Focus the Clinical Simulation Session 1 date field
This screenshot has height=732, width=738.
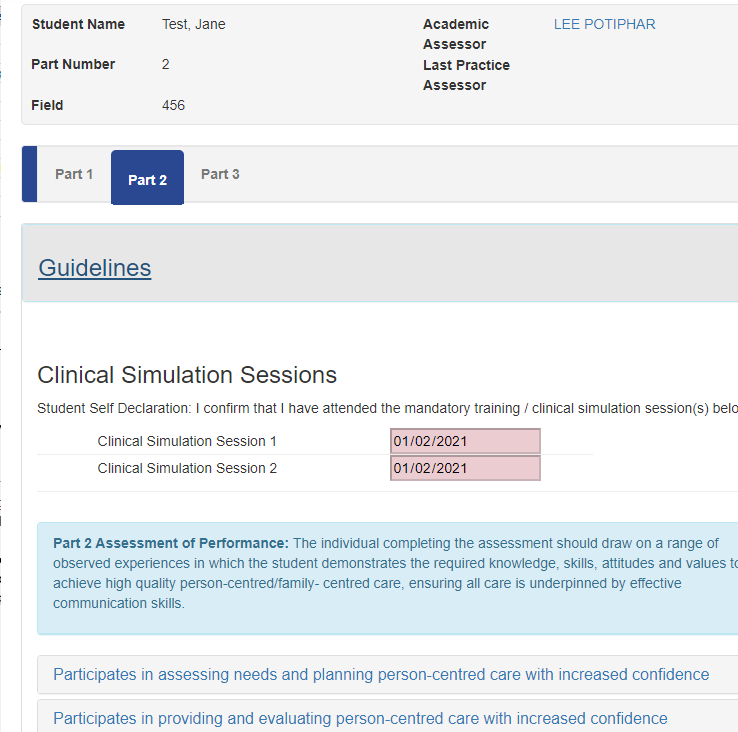pyautogui.click(x=465, y=441)
